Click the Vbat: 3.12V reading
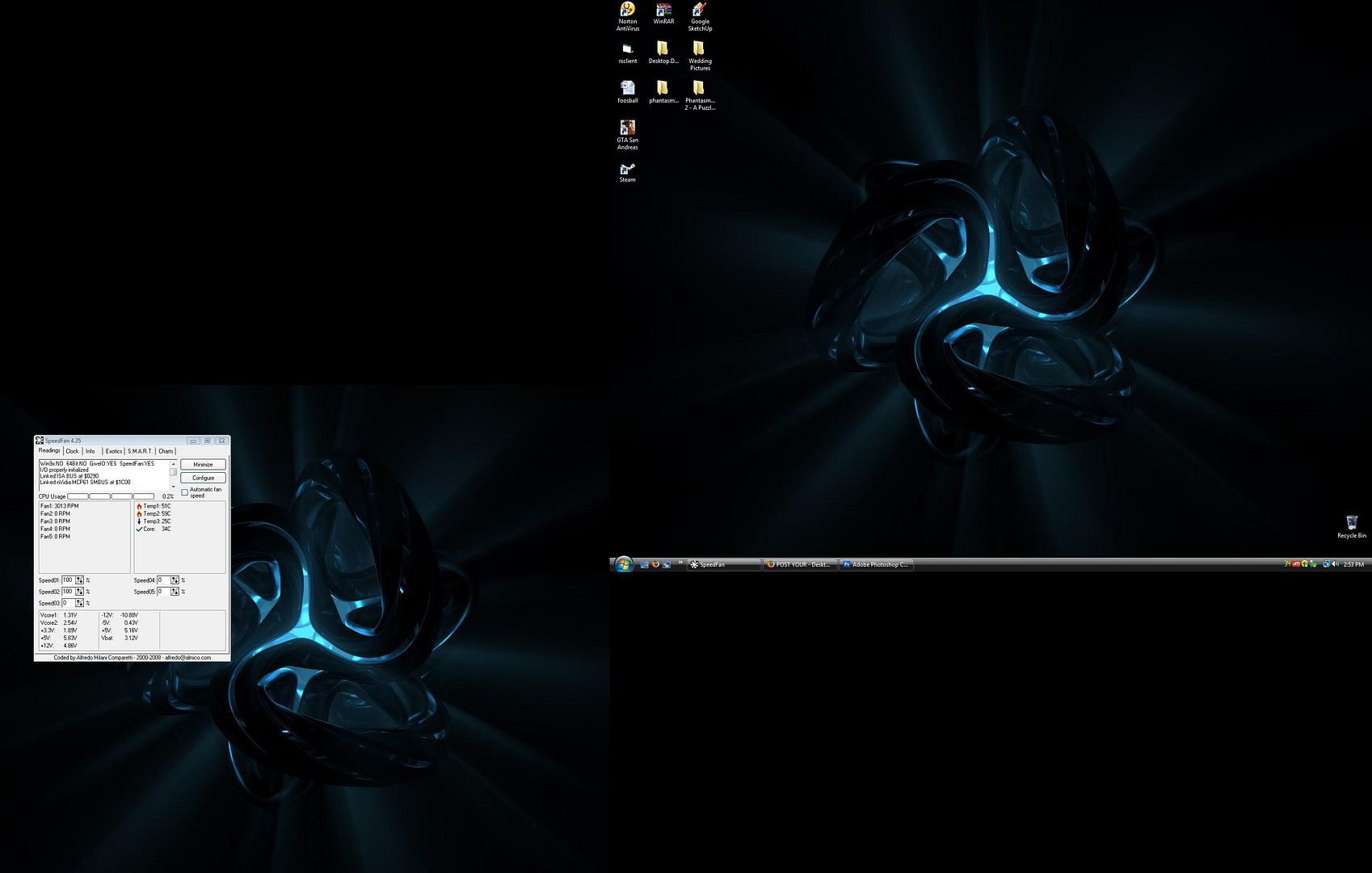Viewport: 1372px width, 873px height. (120, 638)
